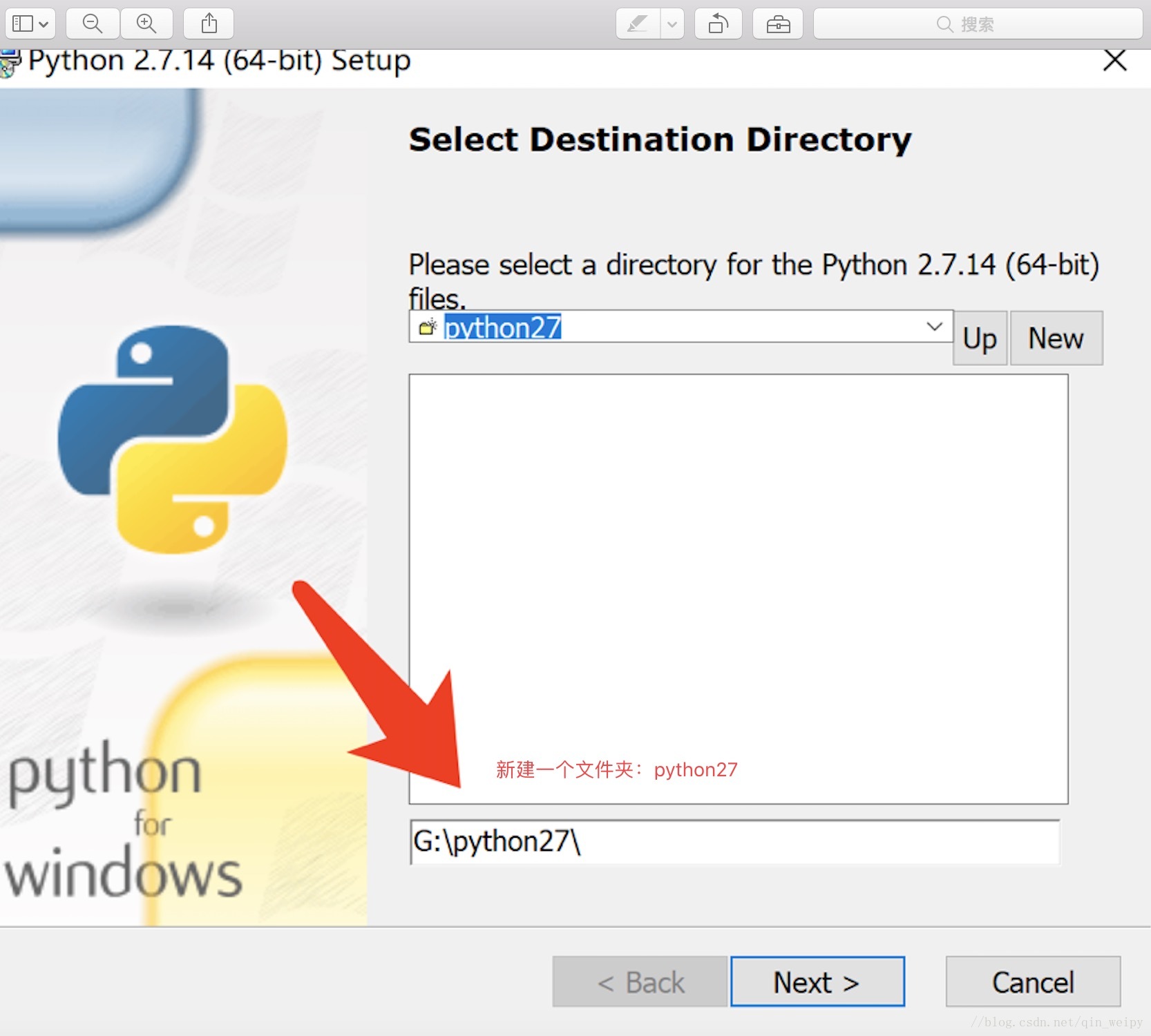
Task: Focus the Preview search field
Action: (978, 24)
